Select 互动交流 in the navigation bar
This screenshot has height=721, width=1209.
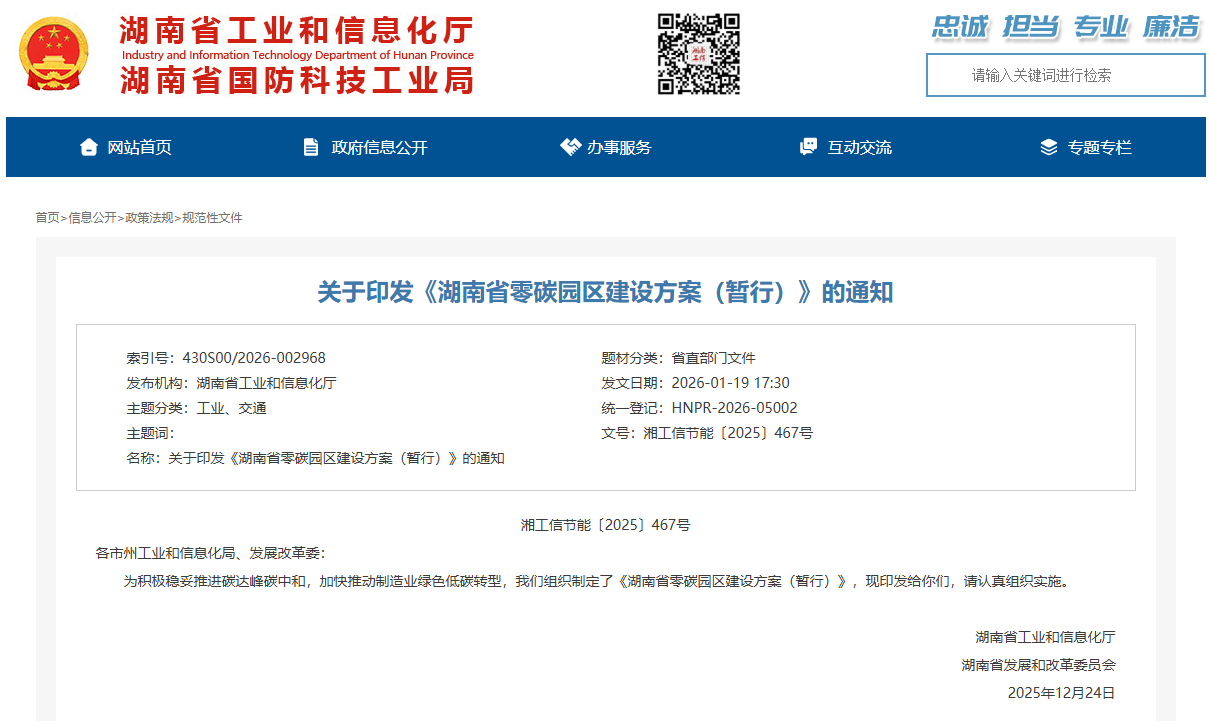(859, 147)
